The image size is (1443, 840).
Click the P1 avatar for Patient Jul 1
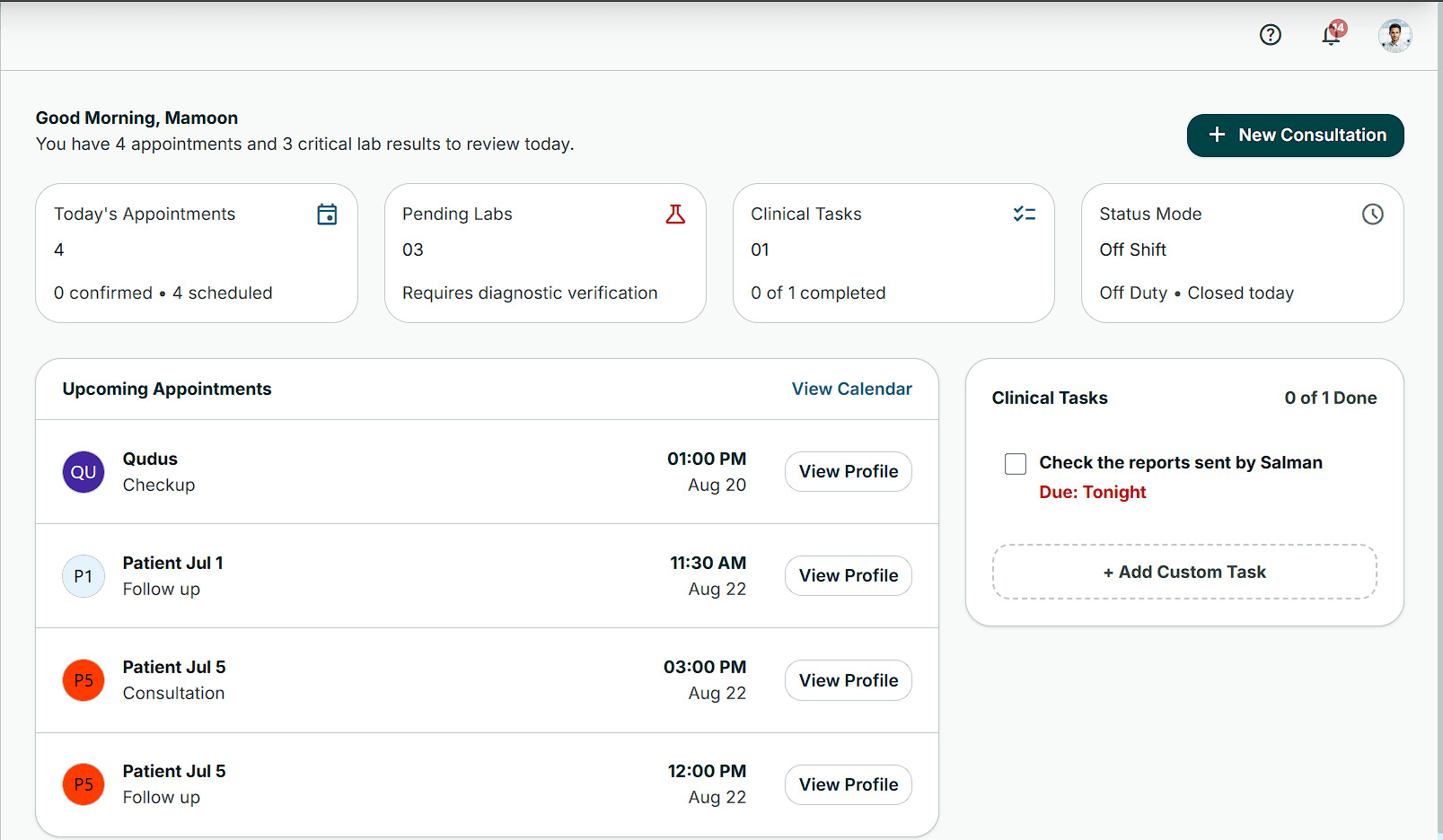pyautogui.click(x=84, y=576)
